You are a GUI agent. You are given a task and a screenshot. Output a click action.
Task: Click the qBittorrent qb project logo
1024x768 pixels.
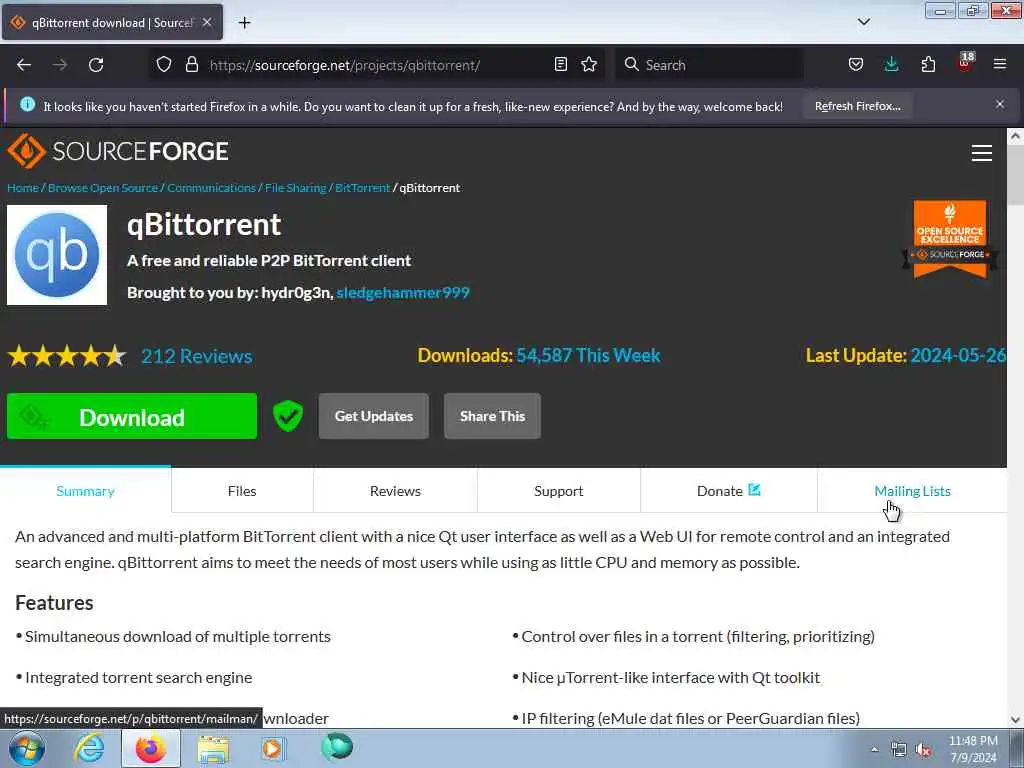(57, 255)
